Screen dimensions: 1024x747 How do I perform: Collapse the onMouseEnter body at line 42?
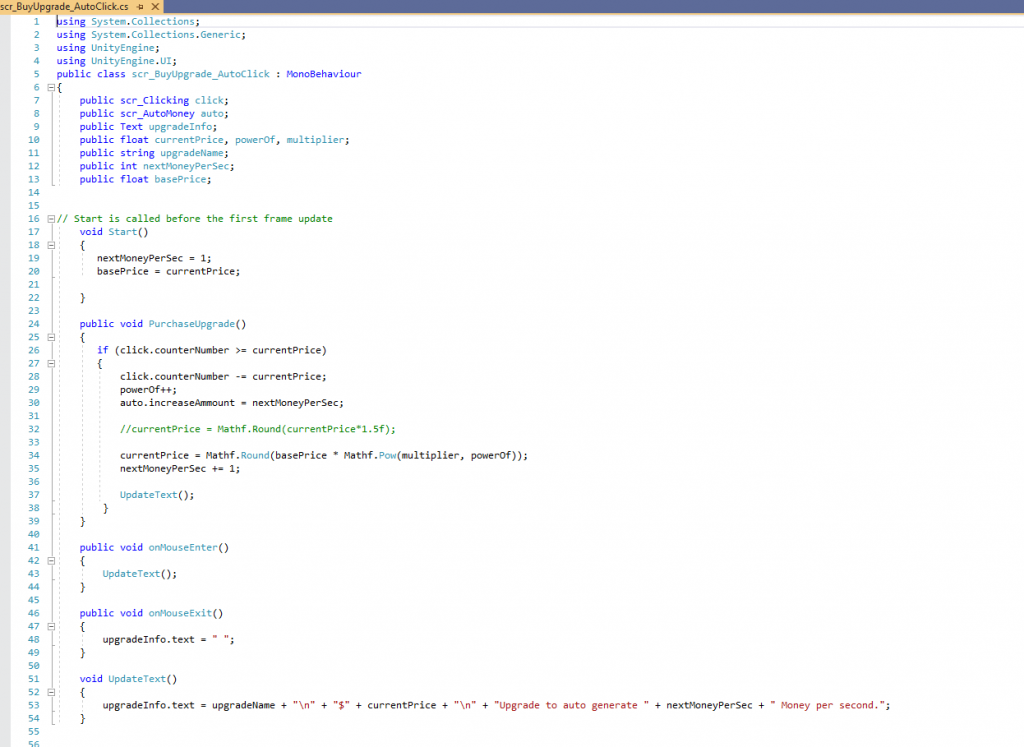50,560
